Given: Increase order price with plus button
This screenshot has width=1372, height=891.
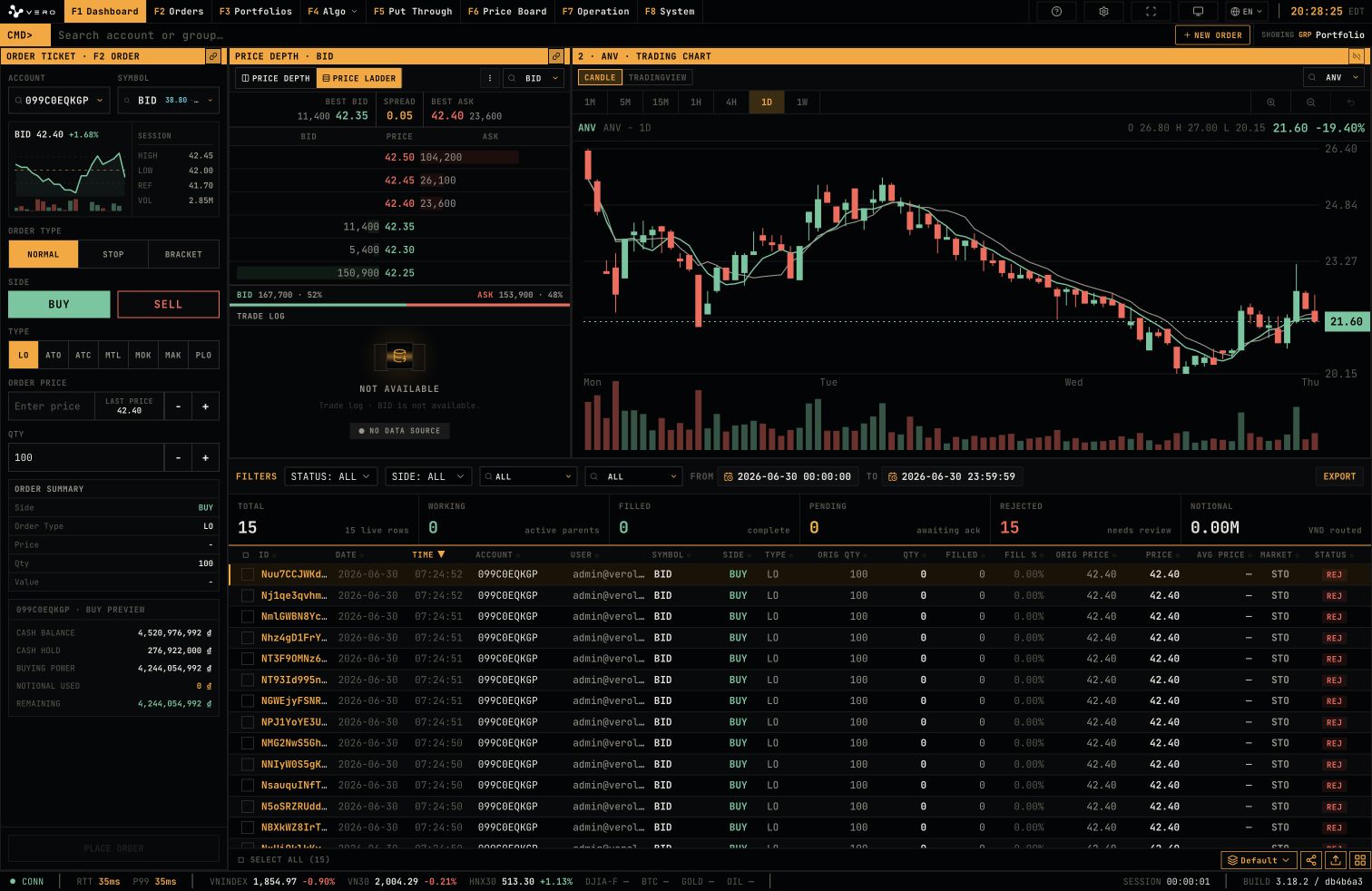Looking at the screenshot, I should pos(205,406).
